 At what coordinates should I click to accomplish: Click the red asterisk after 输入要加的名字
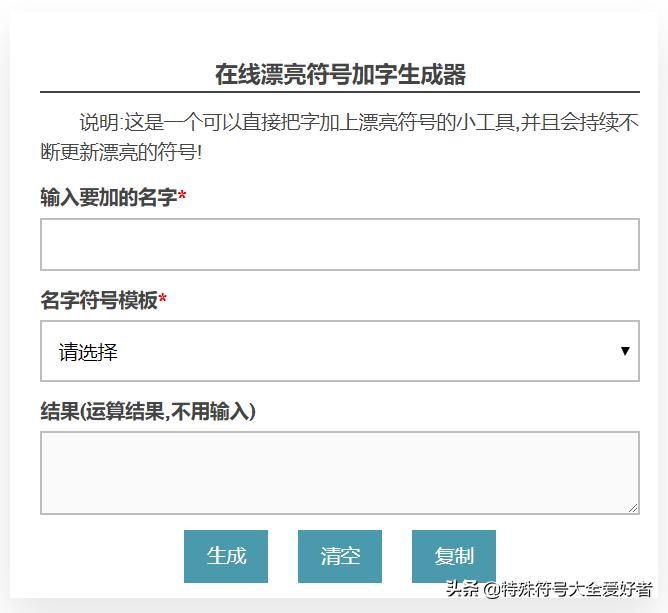(183, 196)
